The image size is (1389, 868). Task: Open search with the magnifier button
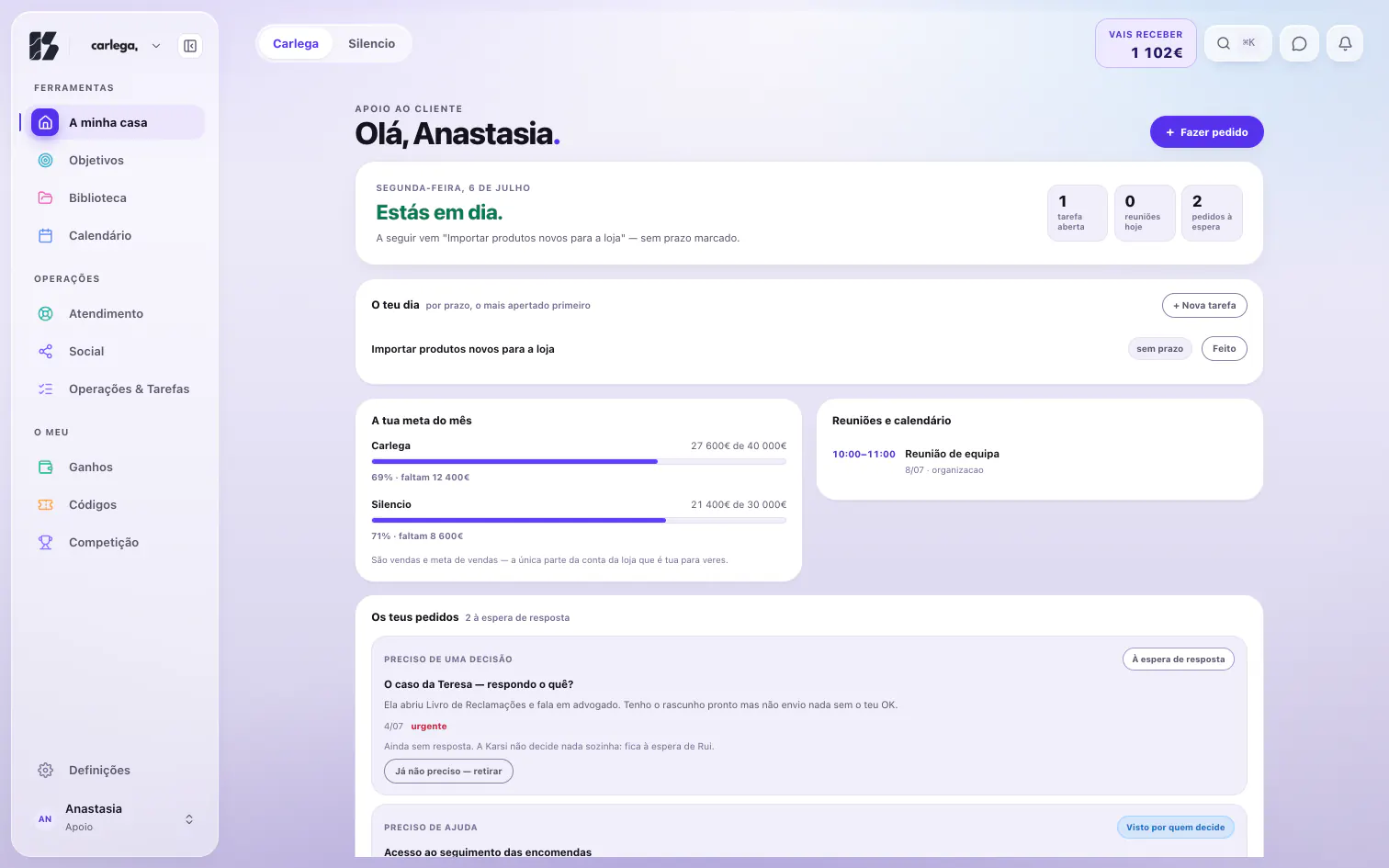pos(1237,43)
